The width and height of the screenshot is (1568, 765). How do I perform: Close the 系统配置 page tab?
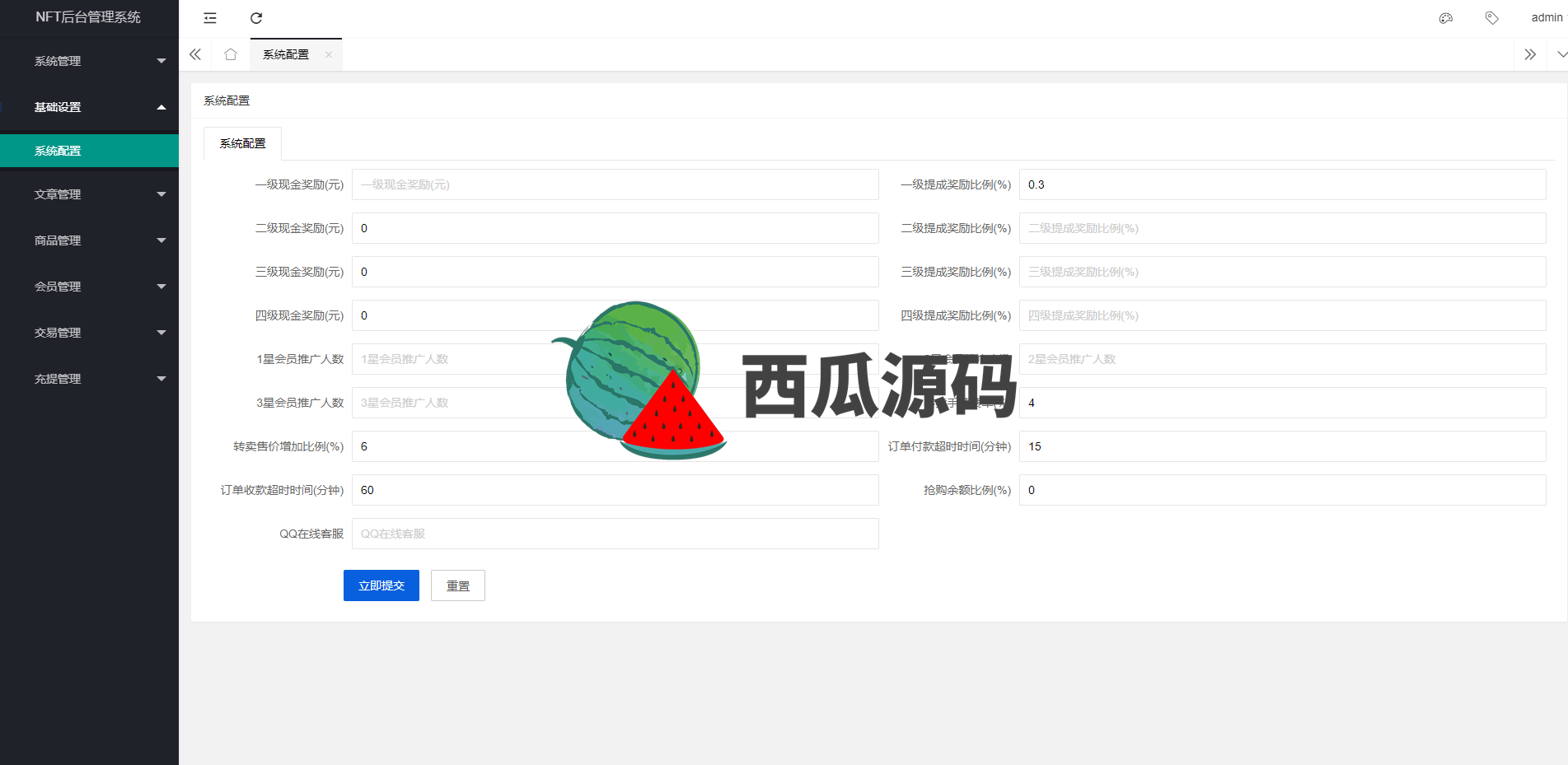tap(329, 55)
